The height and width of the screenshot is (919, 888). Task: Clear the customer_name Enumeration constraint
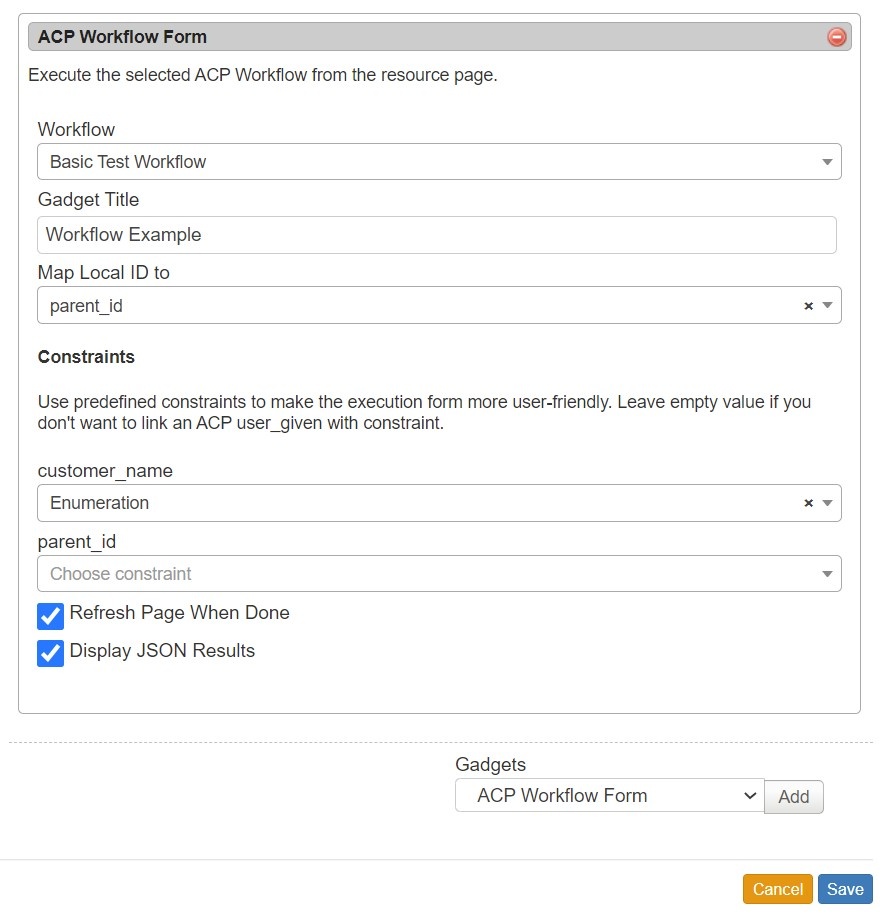808,503
